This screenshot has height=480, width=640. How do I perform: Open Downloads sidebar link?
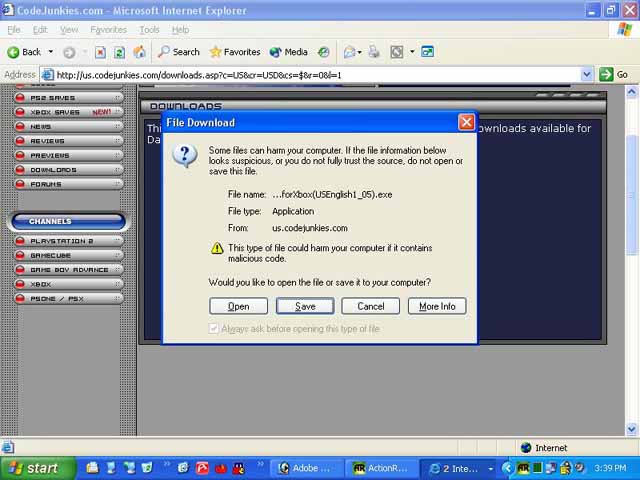tap(69, 170)
